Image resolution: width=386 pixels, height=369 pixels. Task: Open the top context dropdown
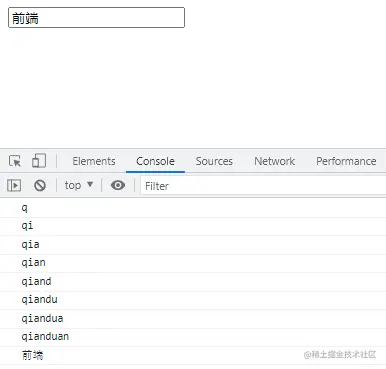coord(79,185)
